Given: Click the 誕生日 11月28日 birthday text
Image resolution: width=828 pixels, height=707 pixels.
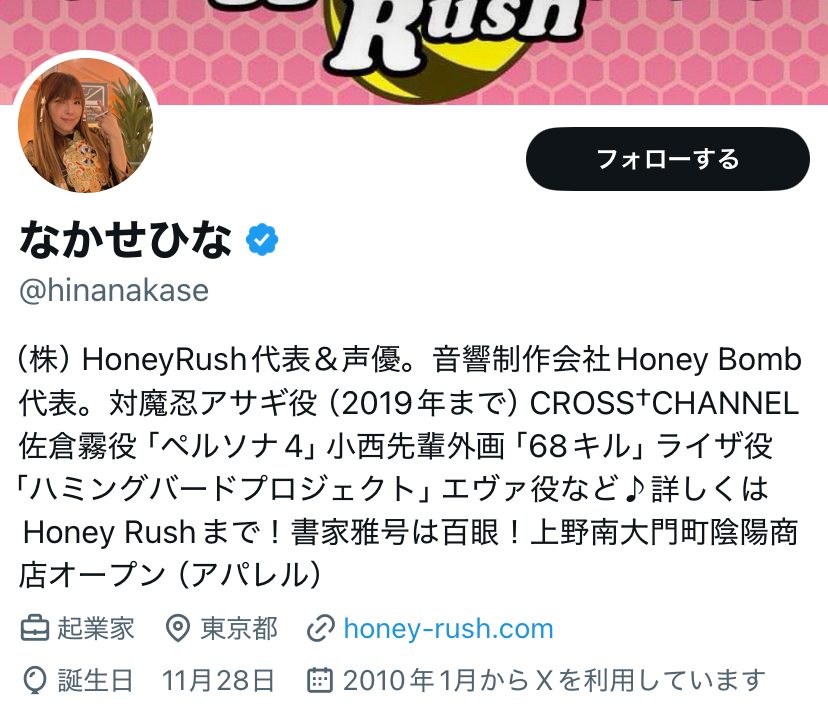Looking at the screenshot, I should 166,680.
